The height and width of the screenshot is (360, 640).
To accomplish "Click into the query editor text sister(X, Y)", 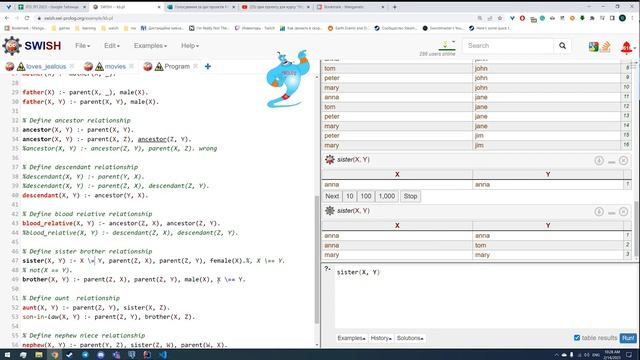I will [358, 272].
